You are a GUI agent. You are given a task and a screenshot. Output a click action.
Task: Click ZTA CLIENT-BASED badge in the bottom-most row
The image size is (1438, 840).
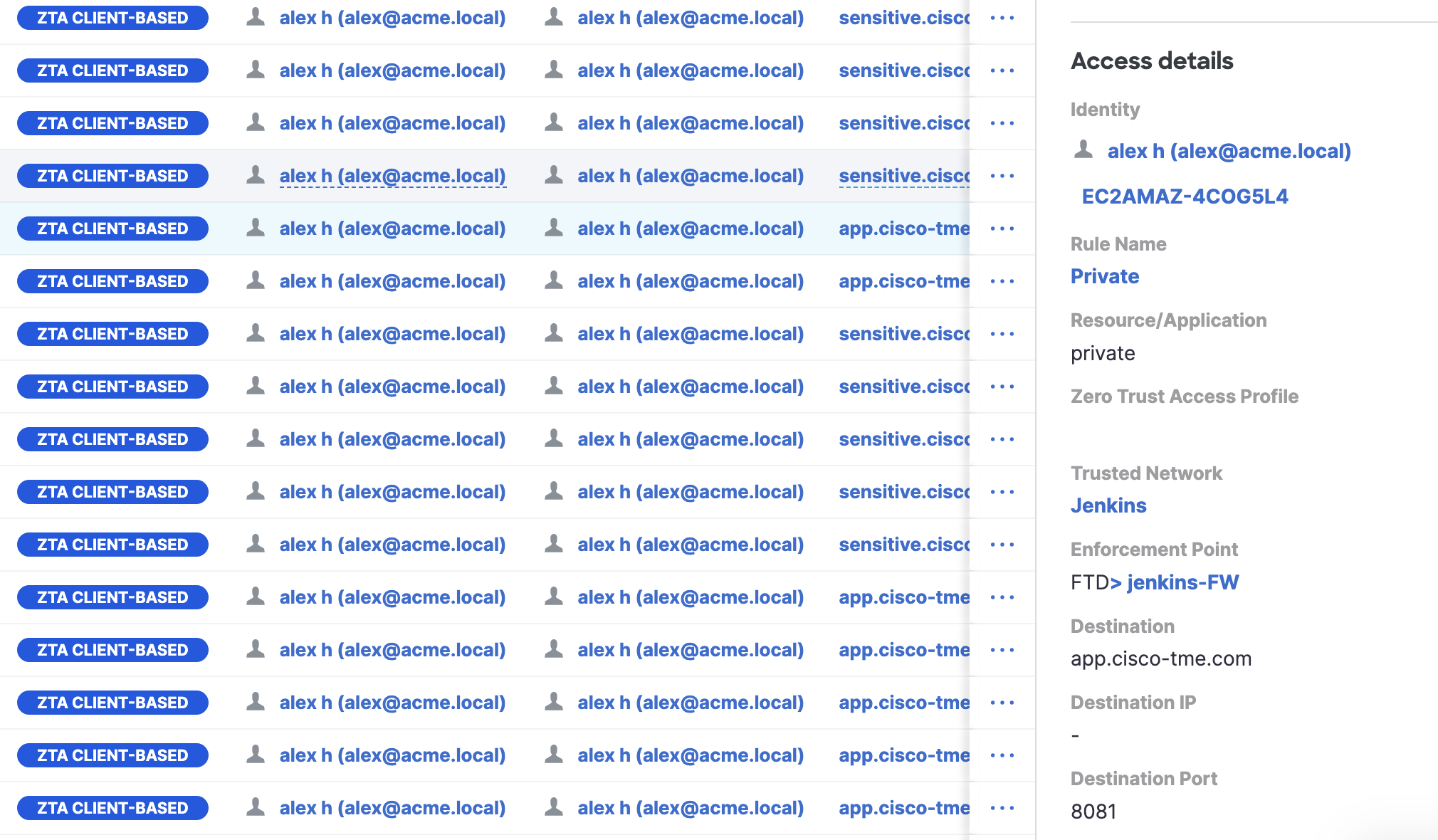click(112, 808)
